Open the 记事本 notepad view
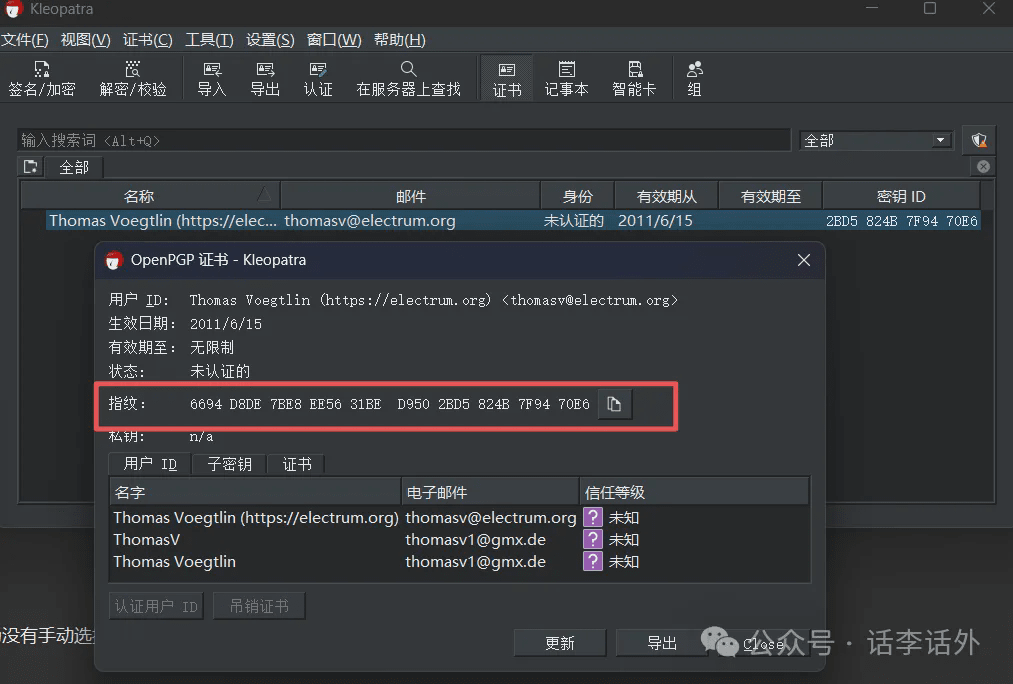 (x=566, y=78)
